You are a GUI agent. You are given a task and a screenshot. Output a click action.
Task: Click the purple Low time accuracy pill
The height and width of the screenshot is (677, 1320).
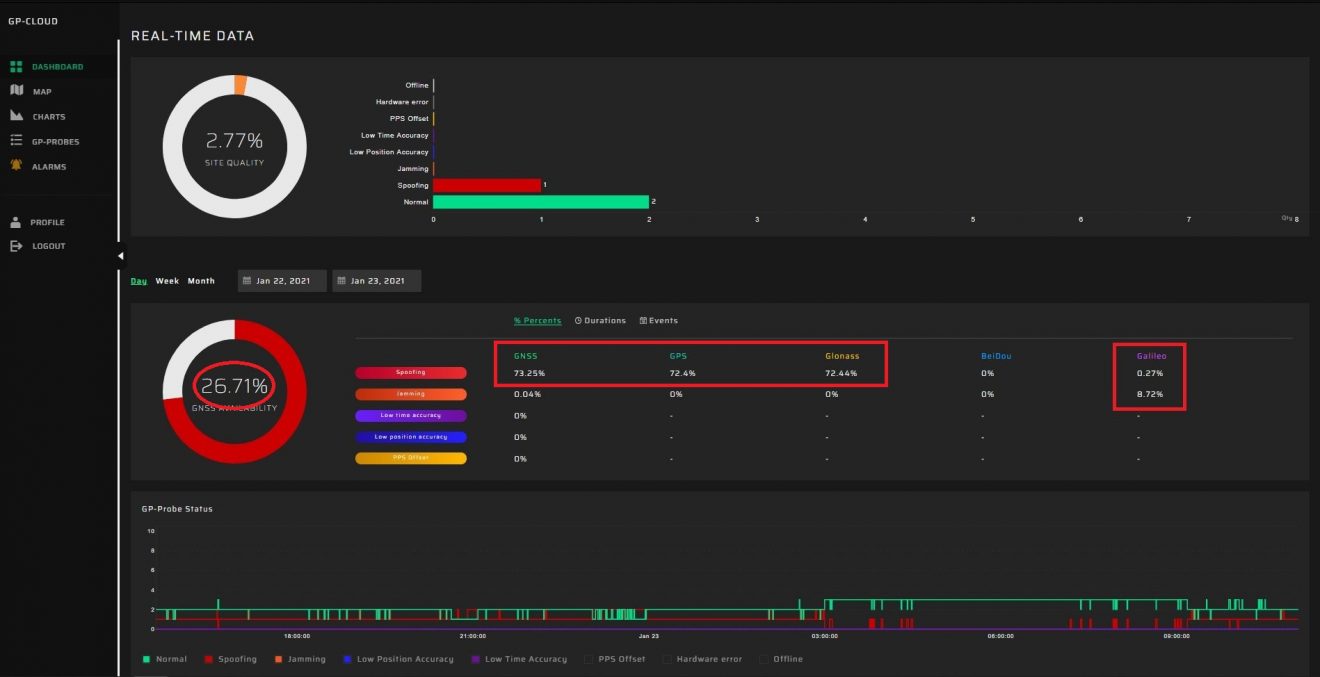[410, 415]
